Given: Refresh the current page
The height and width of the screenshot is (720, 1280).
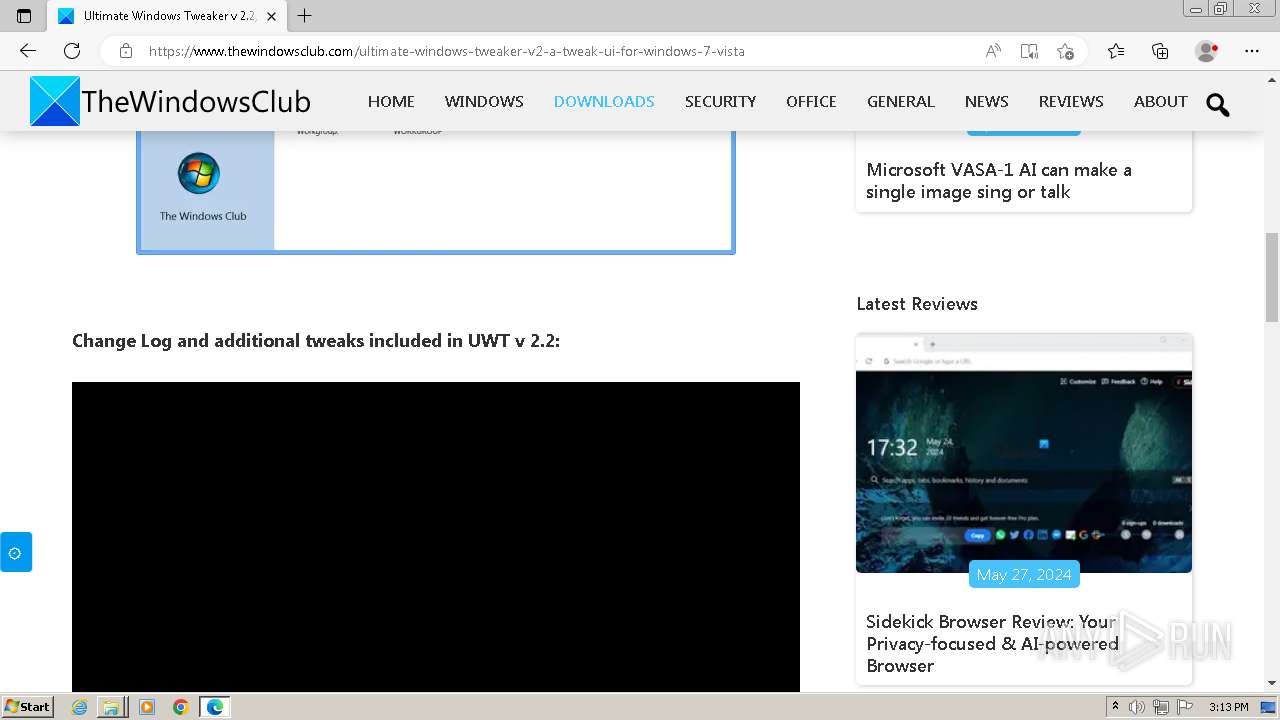Looking at the screenshot, I should 72,51.
